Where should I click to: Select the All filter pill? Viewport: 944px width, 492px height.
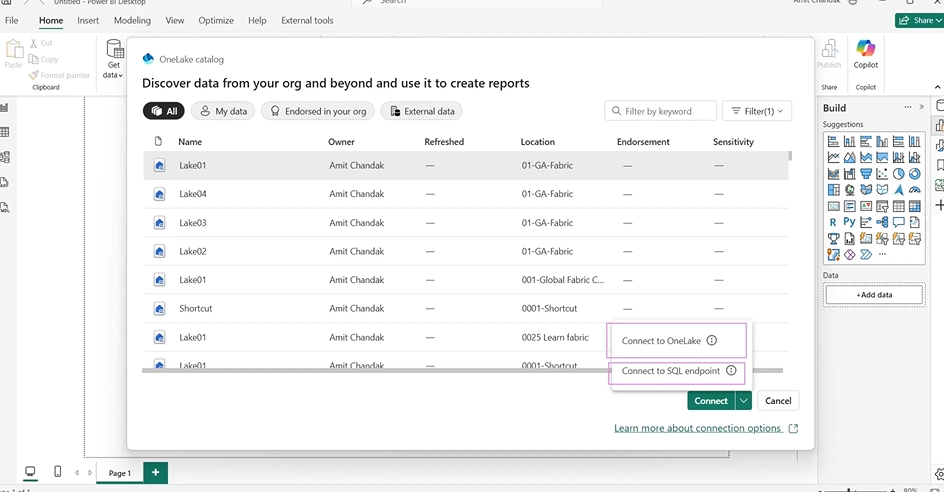coord(164,111)
